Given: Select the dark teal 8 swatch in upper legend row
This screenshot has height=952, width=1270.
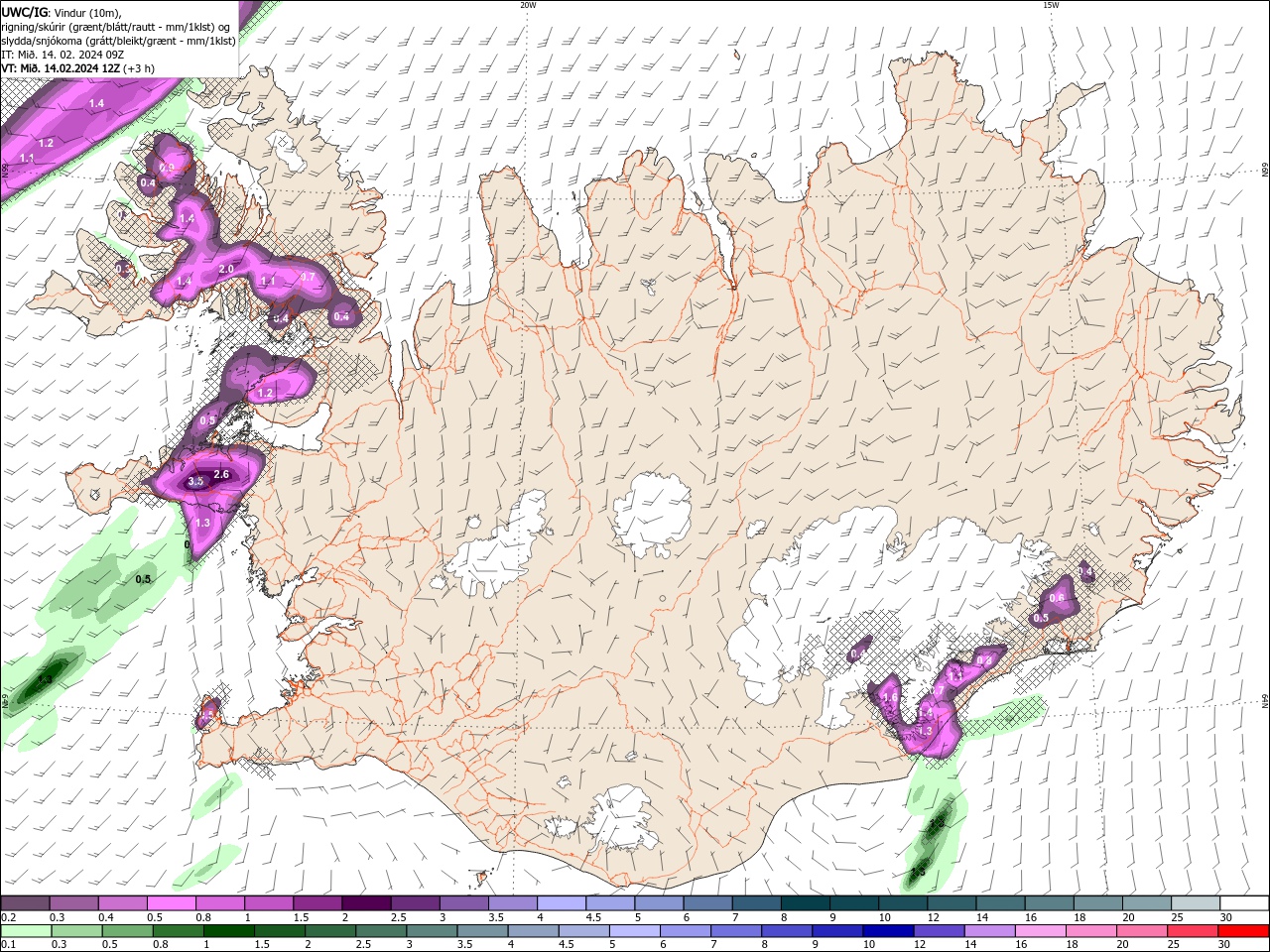Looking at the screenshot, I should (x=804, y=902).
